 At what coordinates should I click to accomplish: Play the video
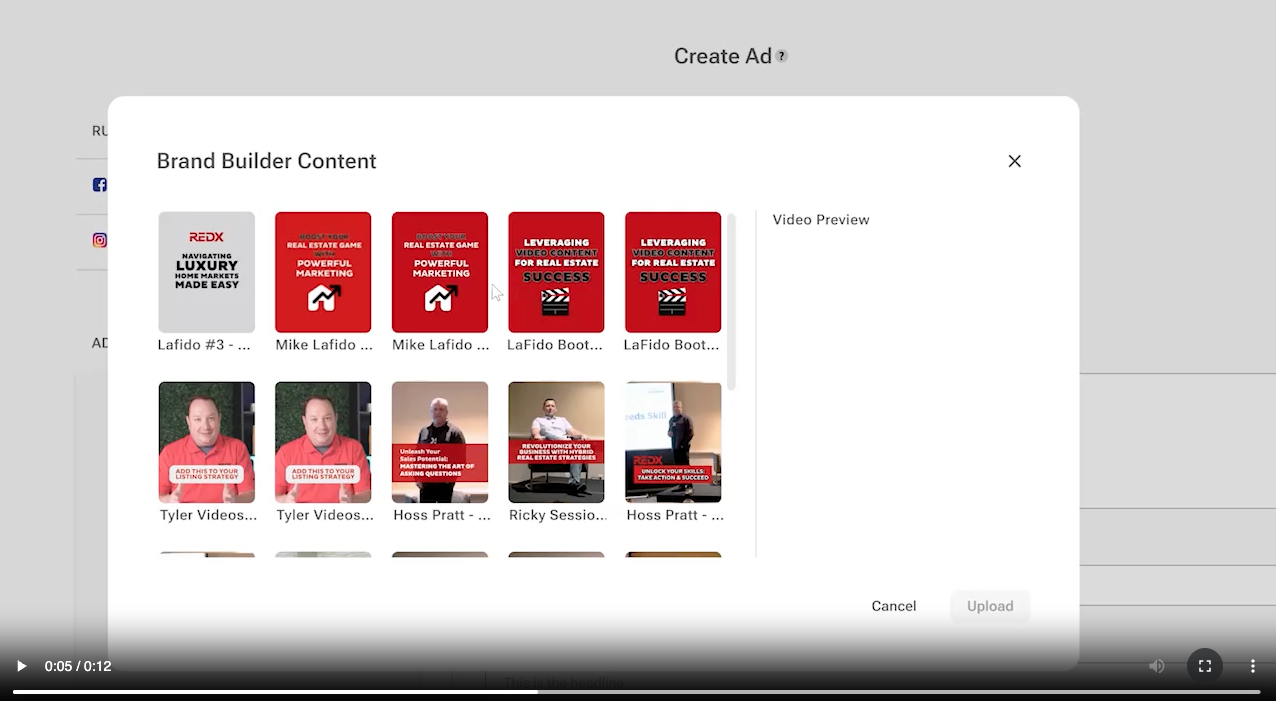[21, 666]
